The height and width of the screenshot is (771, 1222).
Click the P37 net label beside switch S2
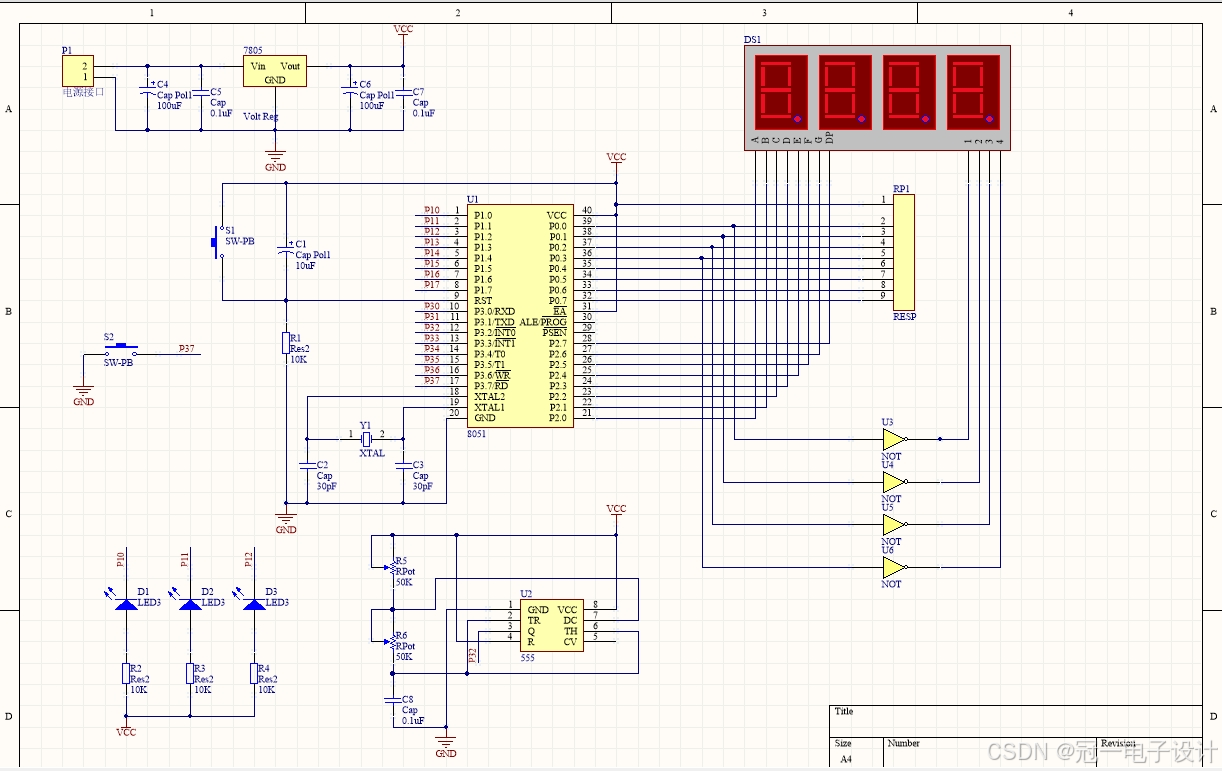186,348
